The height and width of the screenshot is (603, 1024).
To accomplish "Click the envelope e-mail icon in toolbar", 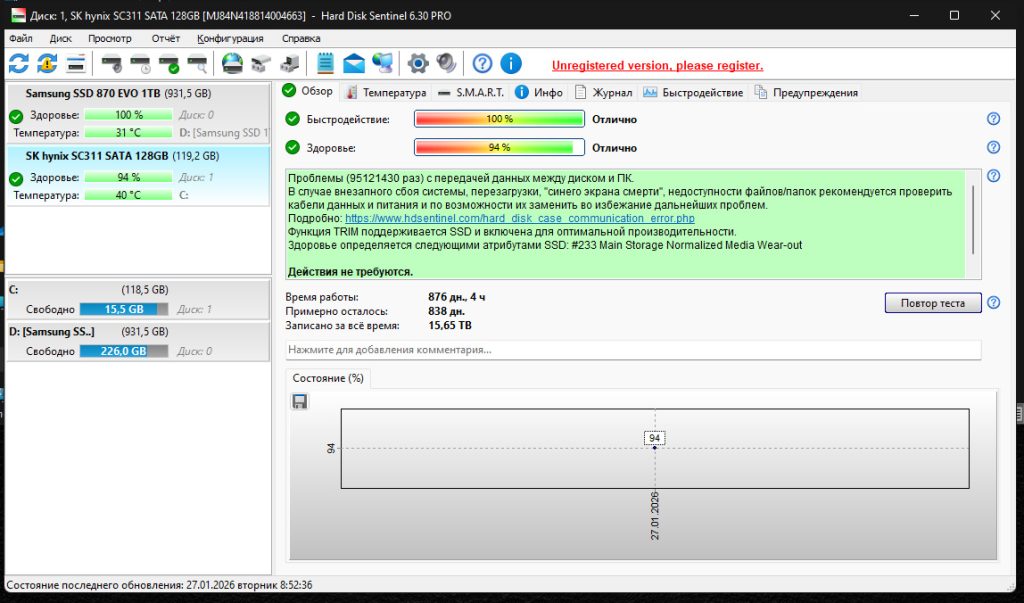I will coord(353,64).
